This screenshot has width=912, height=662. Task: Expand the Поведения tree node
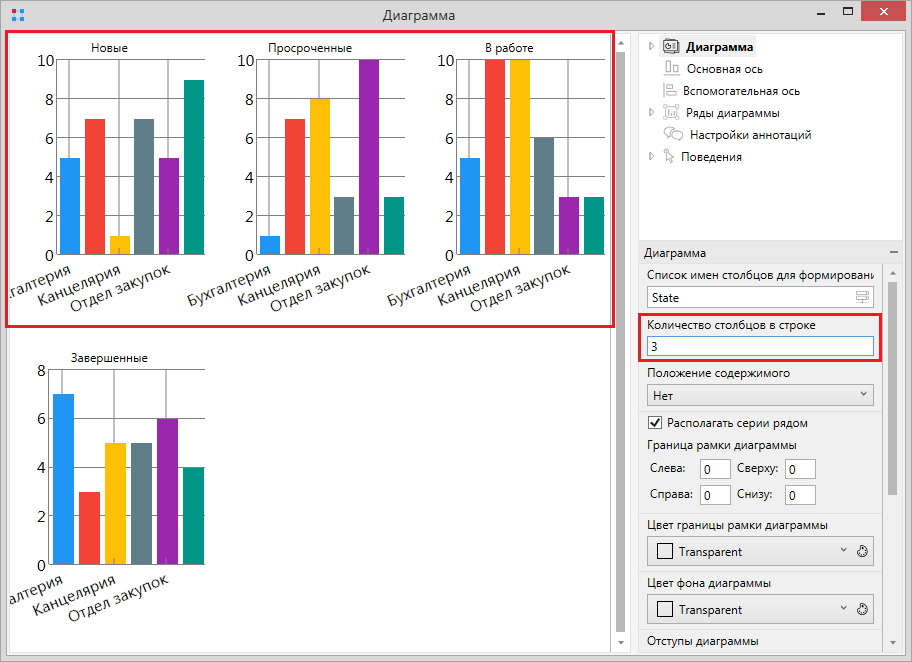pyautogui.click(x=652, y=157)
